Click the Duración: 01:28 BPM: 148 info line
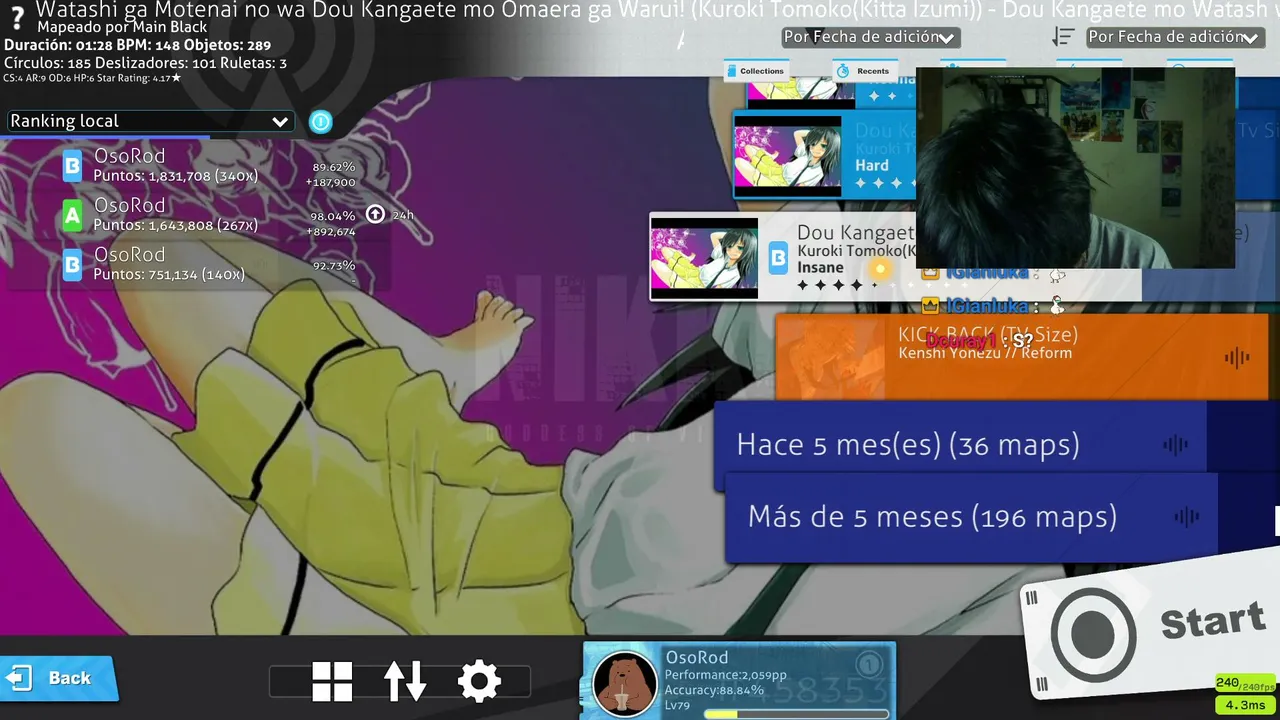The width and height of the screenshot is (1280, 720). click(137, 46)
